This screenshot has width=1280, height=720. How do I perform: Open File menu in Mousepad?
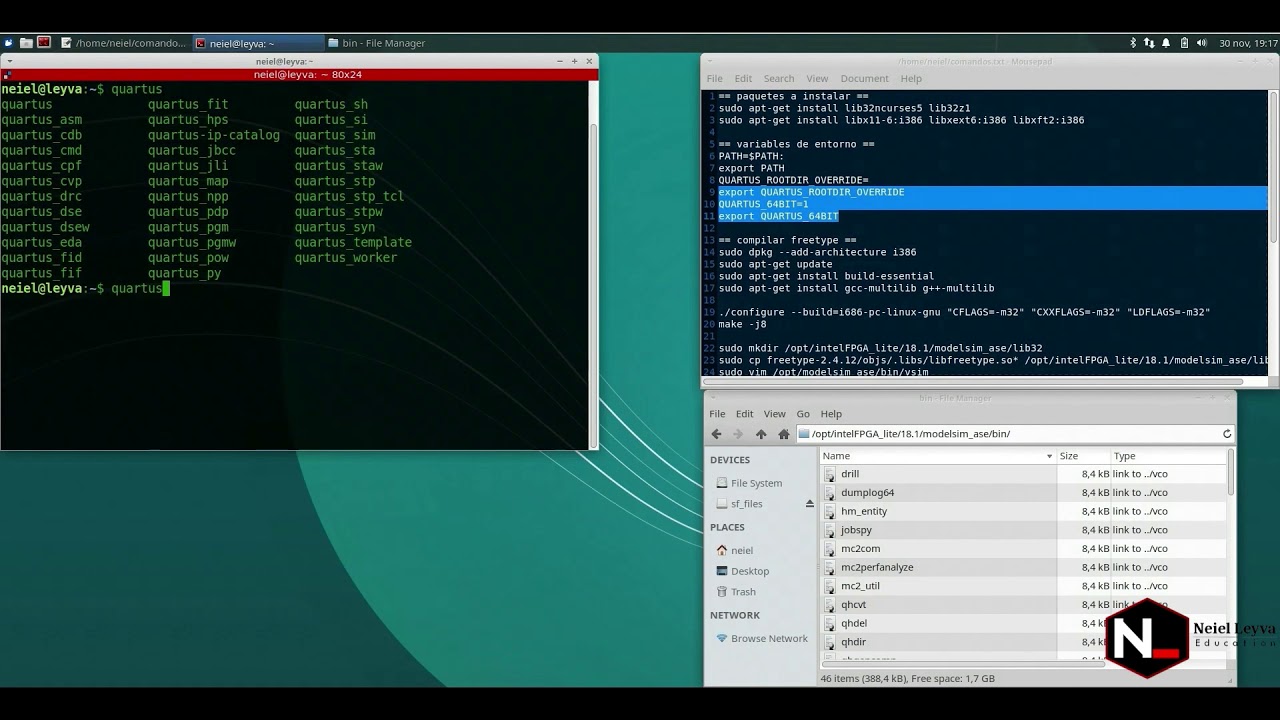715,79
